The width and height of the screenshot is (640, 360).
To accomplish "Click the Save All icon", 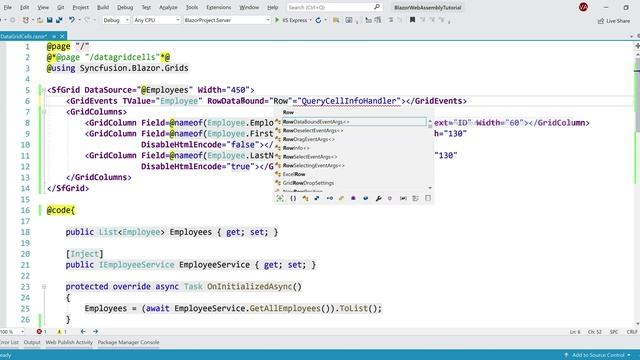I will (x=59, y=20).
